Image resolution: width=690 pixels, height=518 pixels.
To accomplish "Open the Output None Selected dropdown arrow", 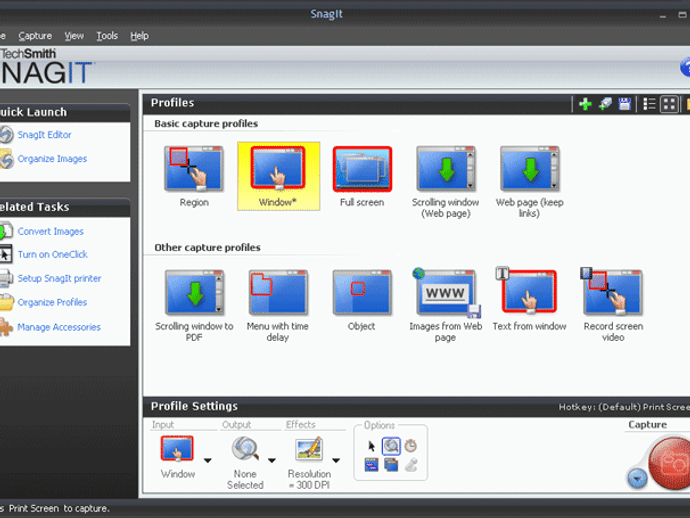I will [272, 460].
